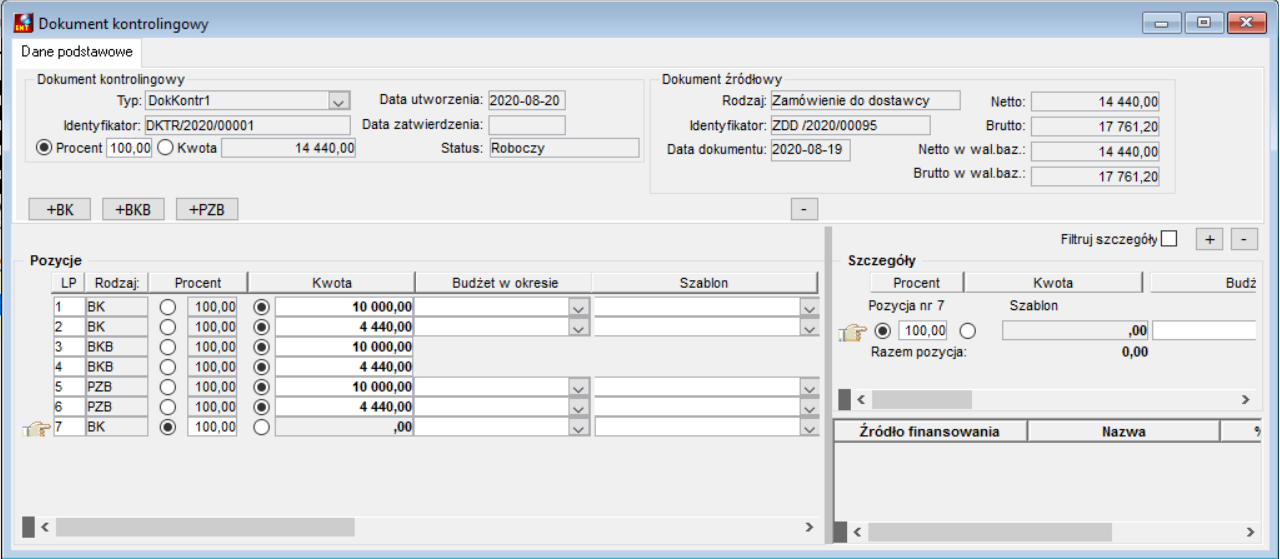Click the Data zatwierdzenia empty field
Screen dimensions: 1280x559
click(x=527, y=125)
